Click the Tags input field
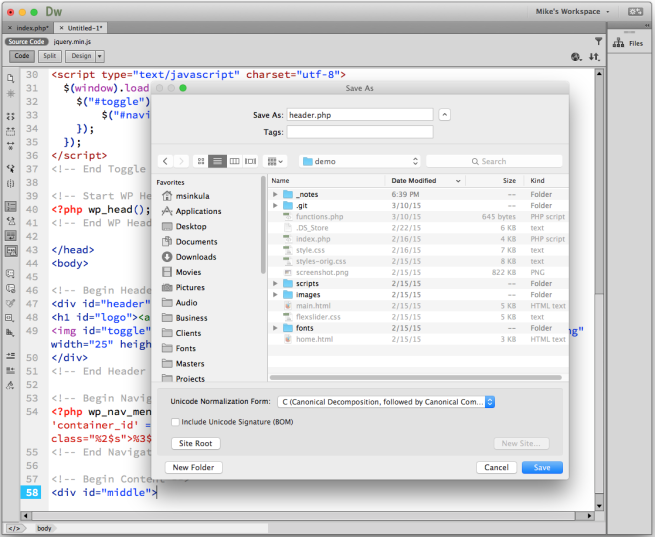Screen dimensions: 655x537 coord(360,132)
